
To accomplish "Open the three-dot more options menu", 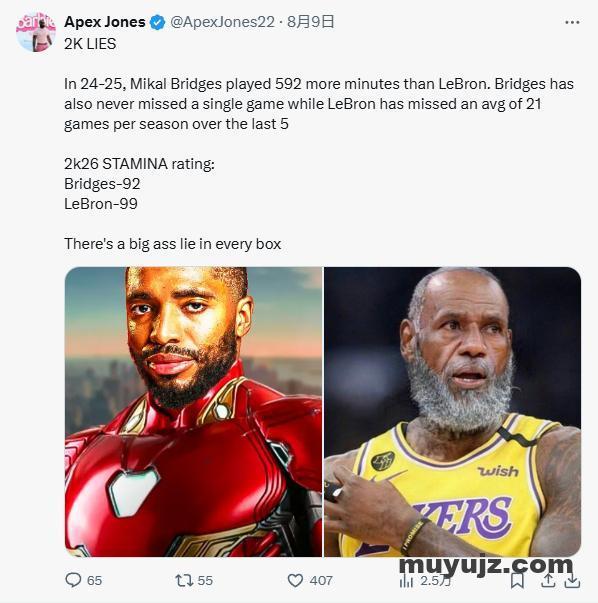I will click(572, 22).
